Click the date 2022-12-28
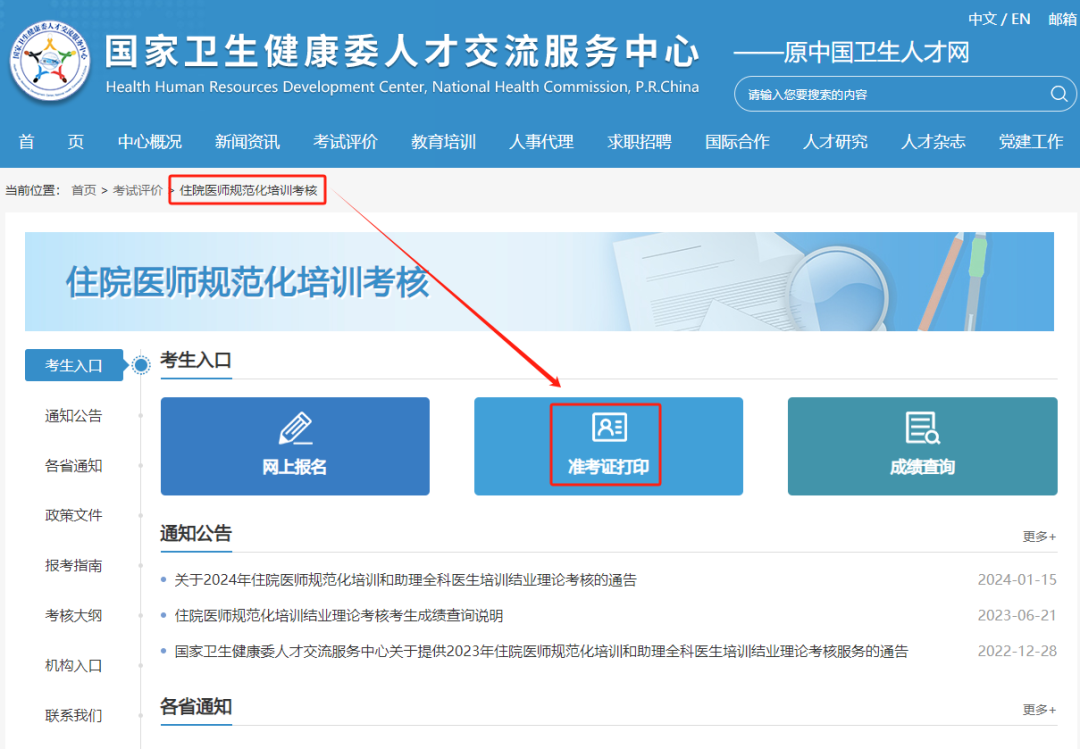The height and width of the screenshot is (749, 1080). coord(1017,651)
